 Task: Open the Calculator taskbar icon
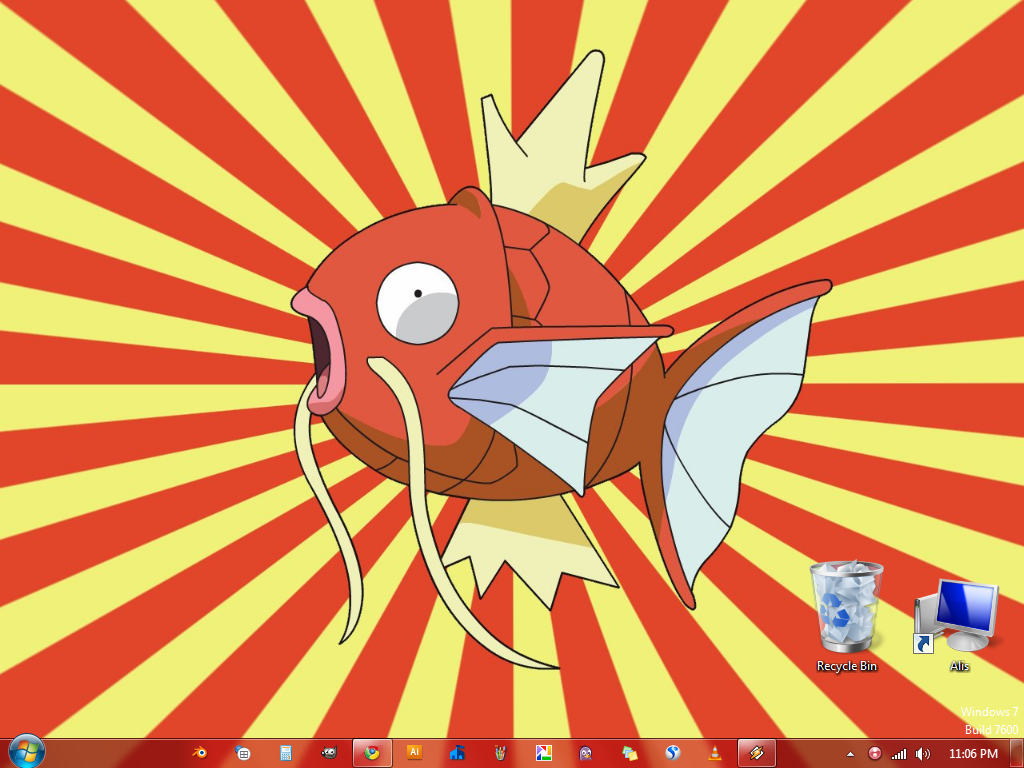tap(286, 753)
